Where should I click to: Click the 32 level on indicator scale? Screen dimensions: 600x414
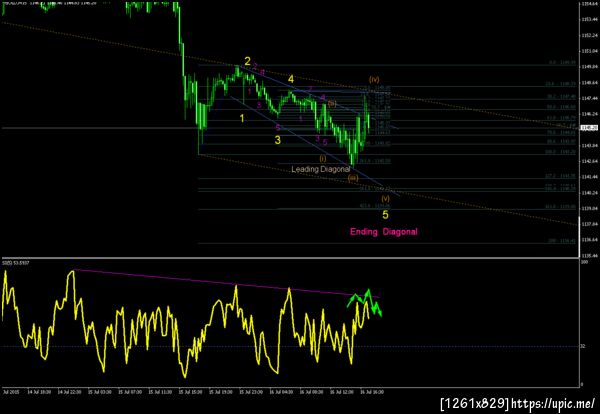coord(584,346)
